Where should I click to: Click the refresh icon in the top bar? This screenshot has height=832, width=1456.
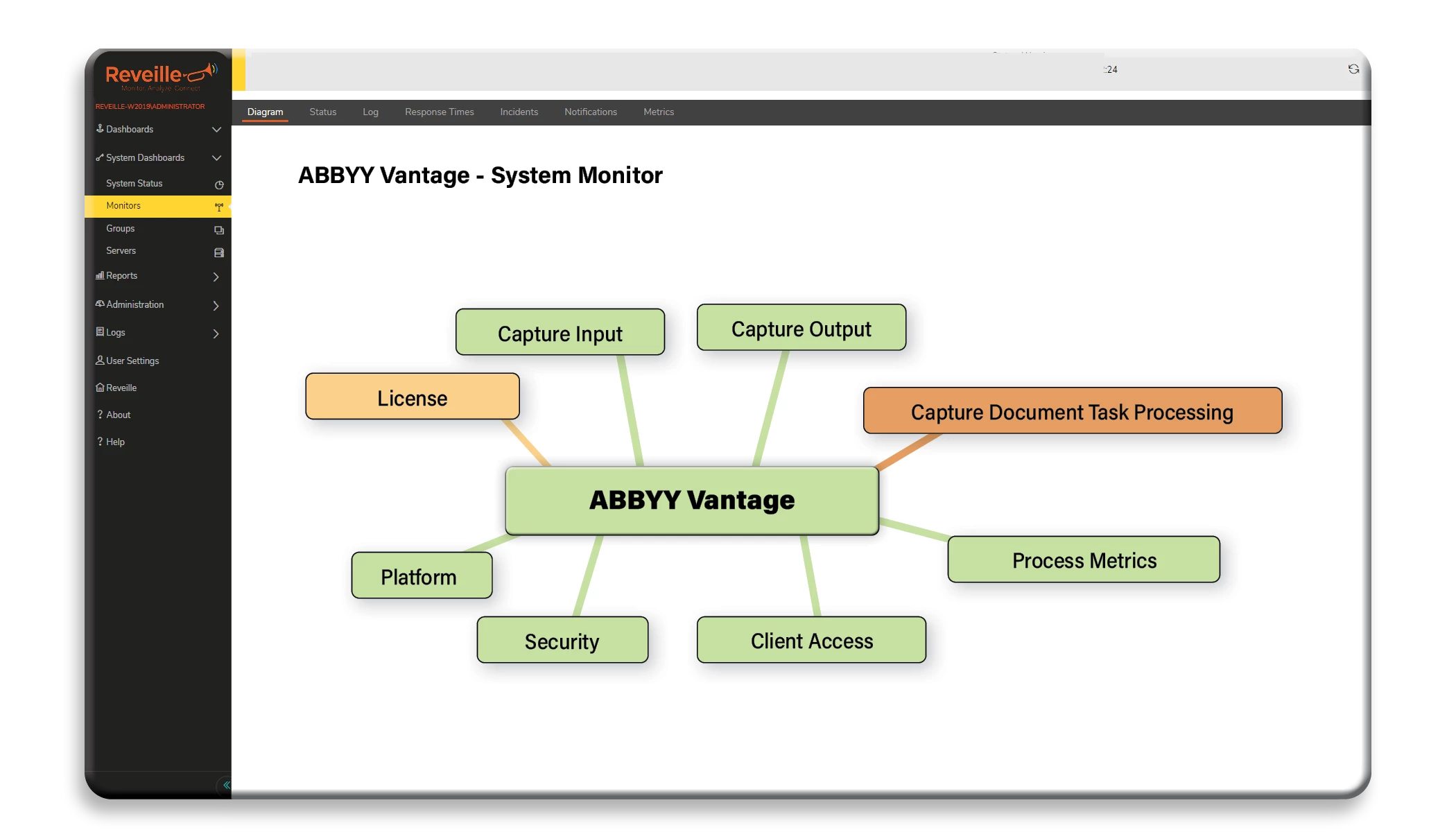[x=1353, y=69]
